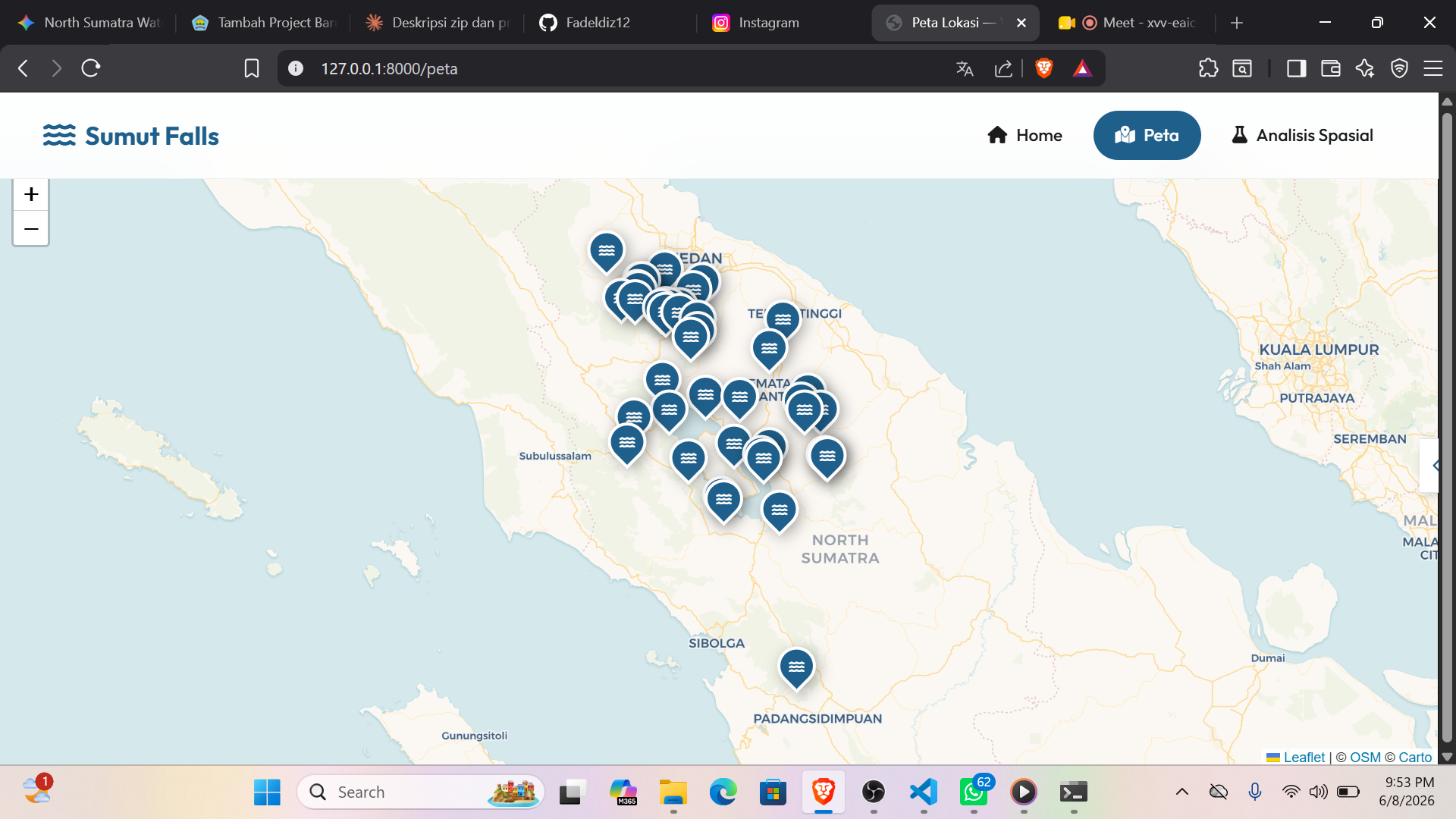Open the Carto attribution link

click(1415, 757)
